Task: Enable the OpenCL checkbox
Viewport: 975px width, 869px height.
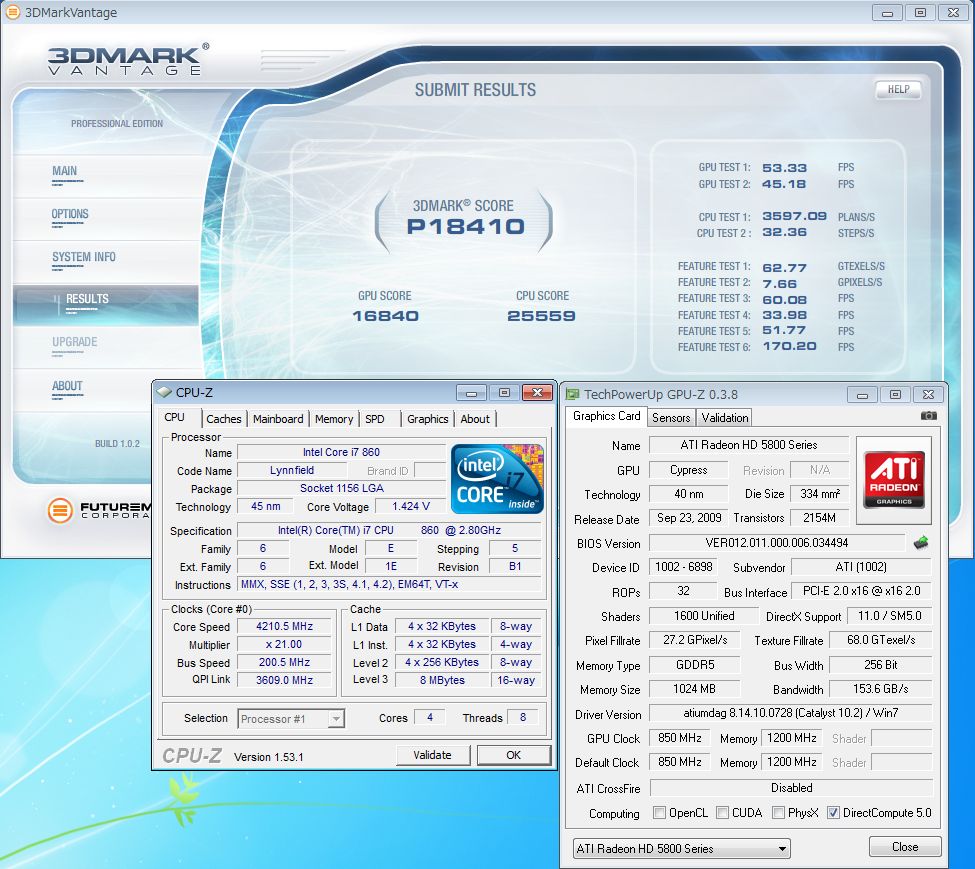Action: (659, 813)
